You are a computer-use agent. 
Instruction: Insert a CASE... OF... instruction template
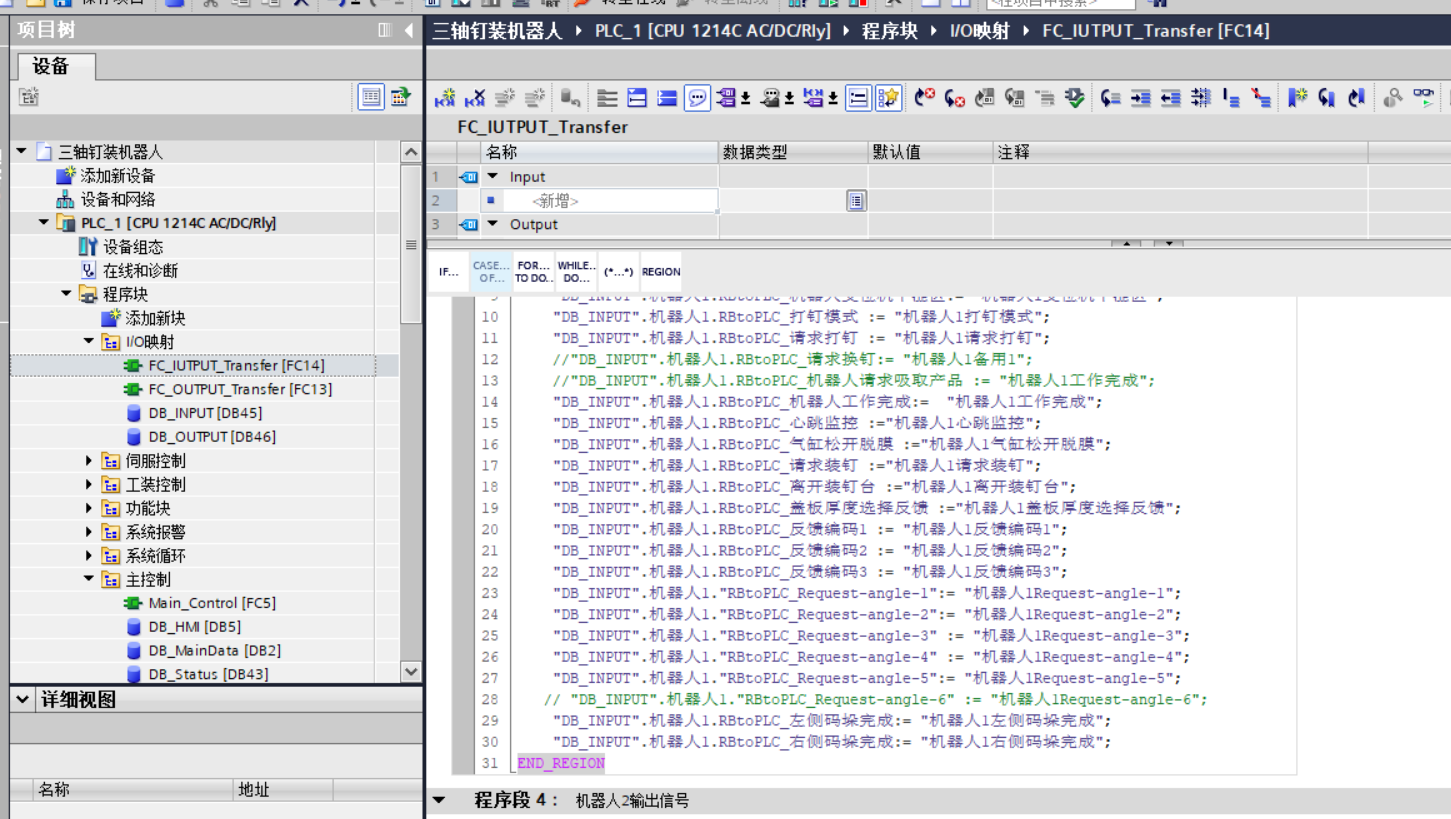491,272
